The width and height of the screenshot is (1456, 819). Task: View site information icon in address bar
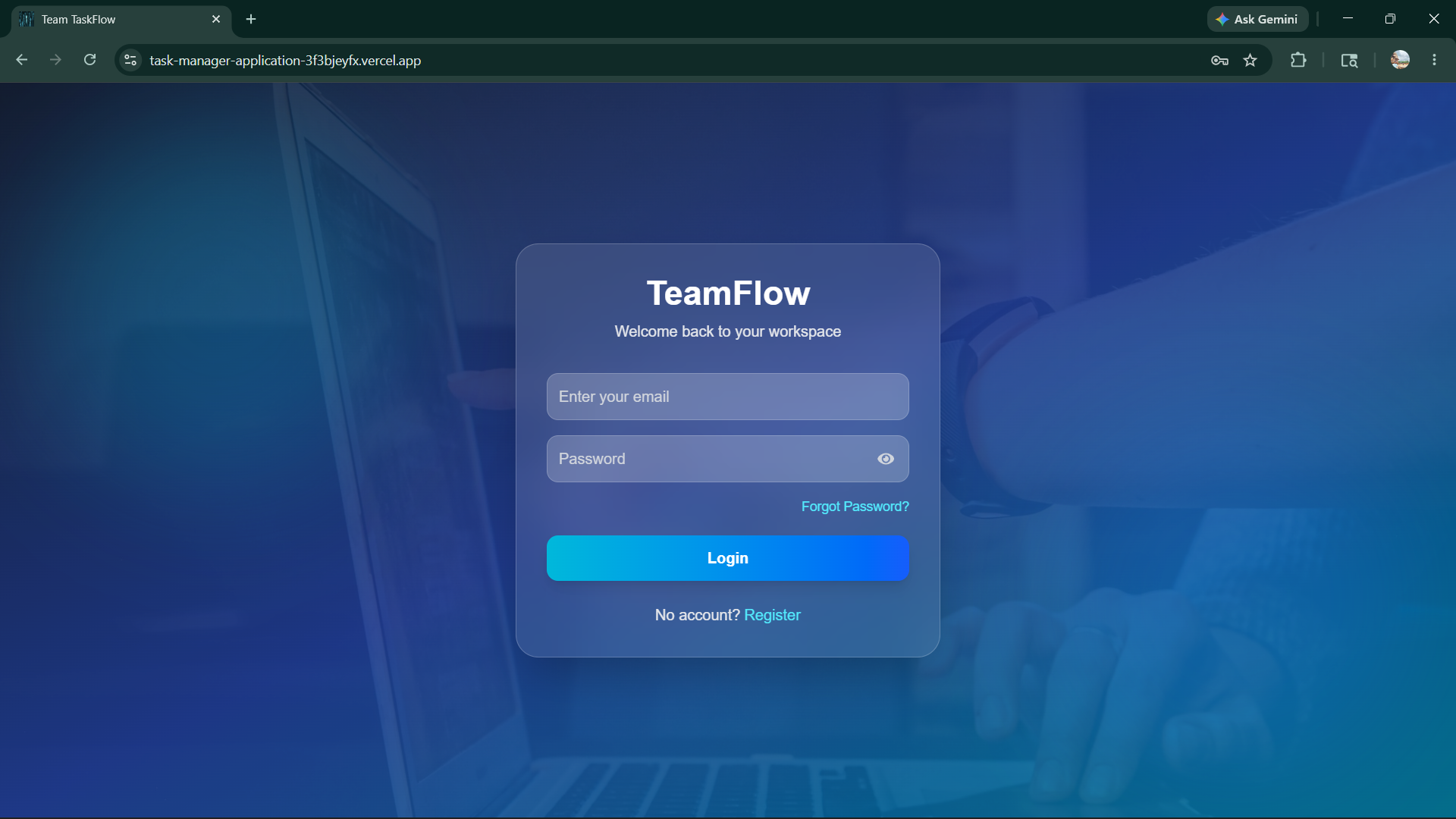click(130, 60)
